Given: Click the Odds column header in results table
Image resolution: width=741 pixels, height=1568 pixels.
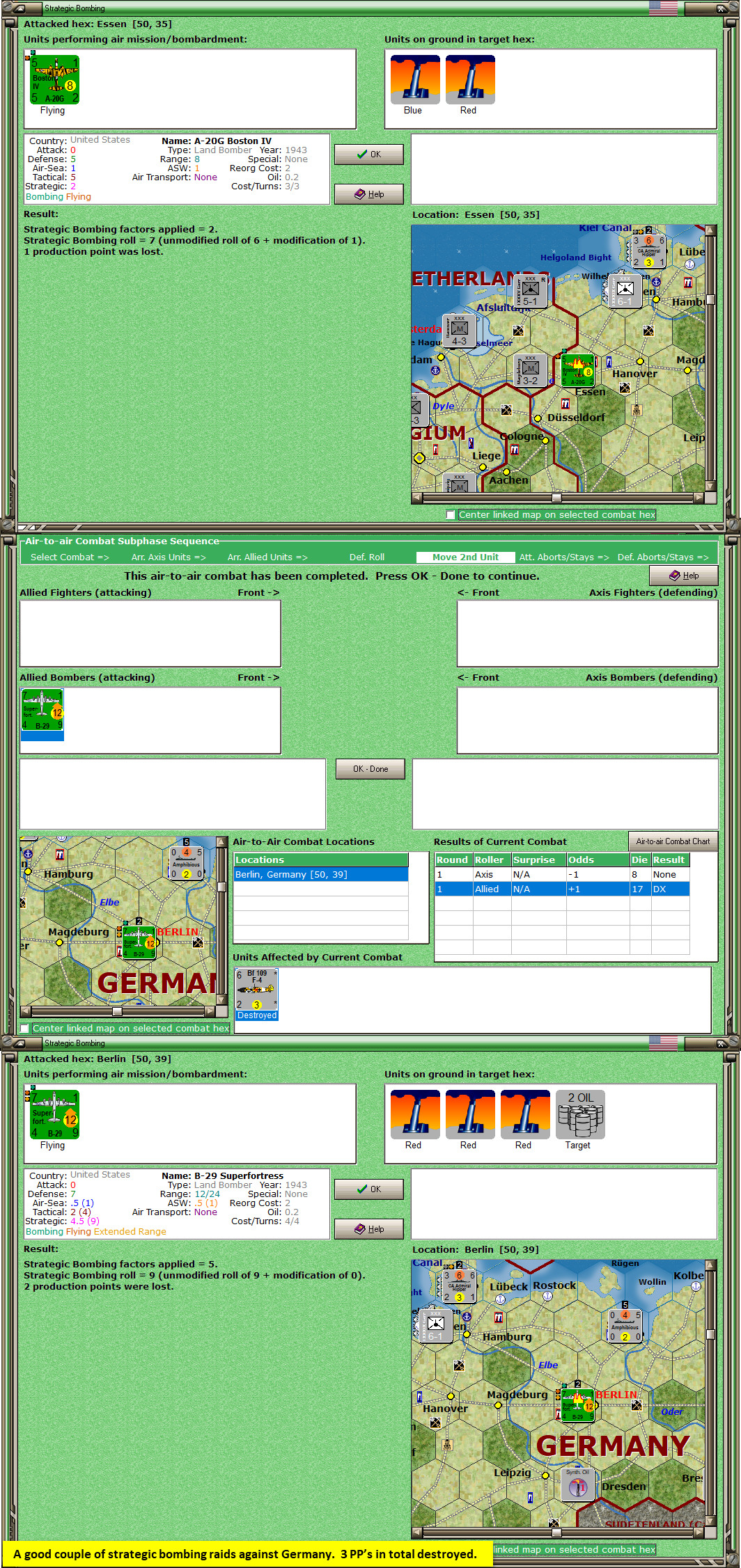Looking at the screenshot, I should click(598, 860).
